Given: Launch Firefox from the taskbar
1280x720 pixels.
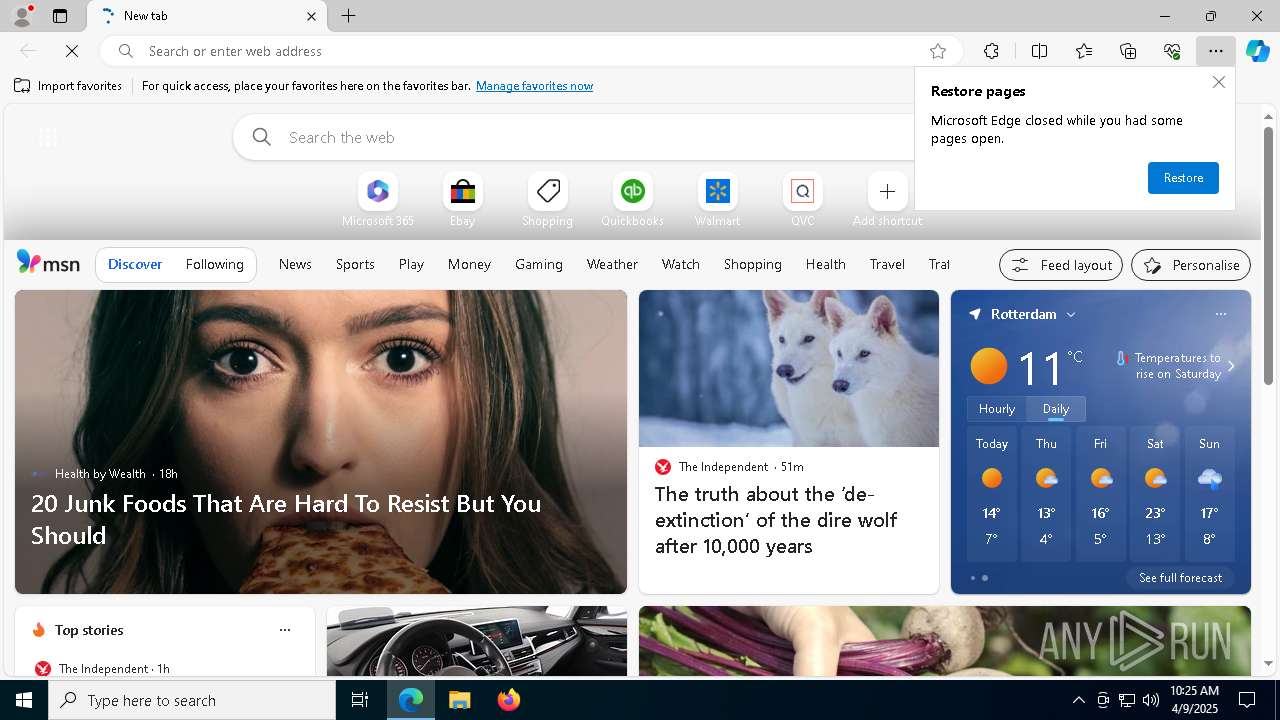Looking at the screenshot, I should pos(509,700).
